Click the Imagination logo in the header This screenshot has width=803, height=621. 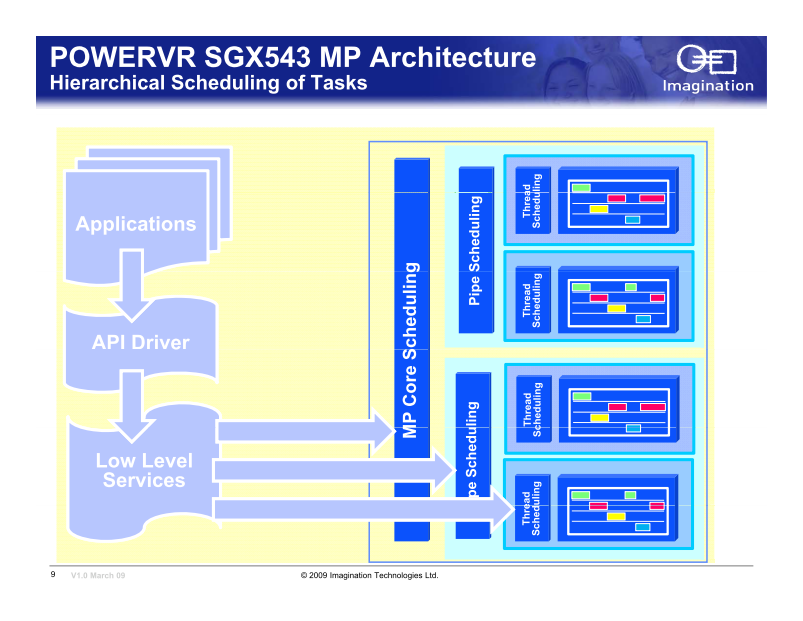(x=708, y=69)
